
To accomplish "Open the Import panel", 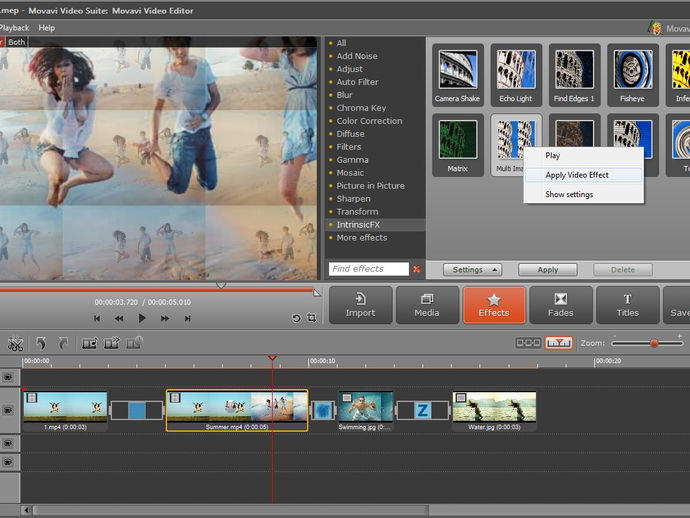I will [x=360, y=305].
